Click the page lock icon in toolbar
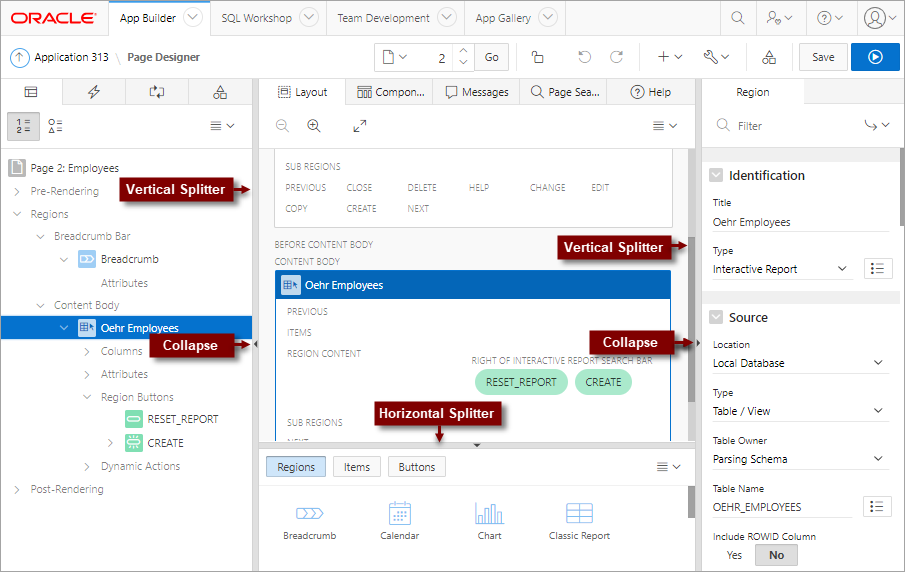The width and height of the screenshot is (905, 572). (x=537, y=57)
